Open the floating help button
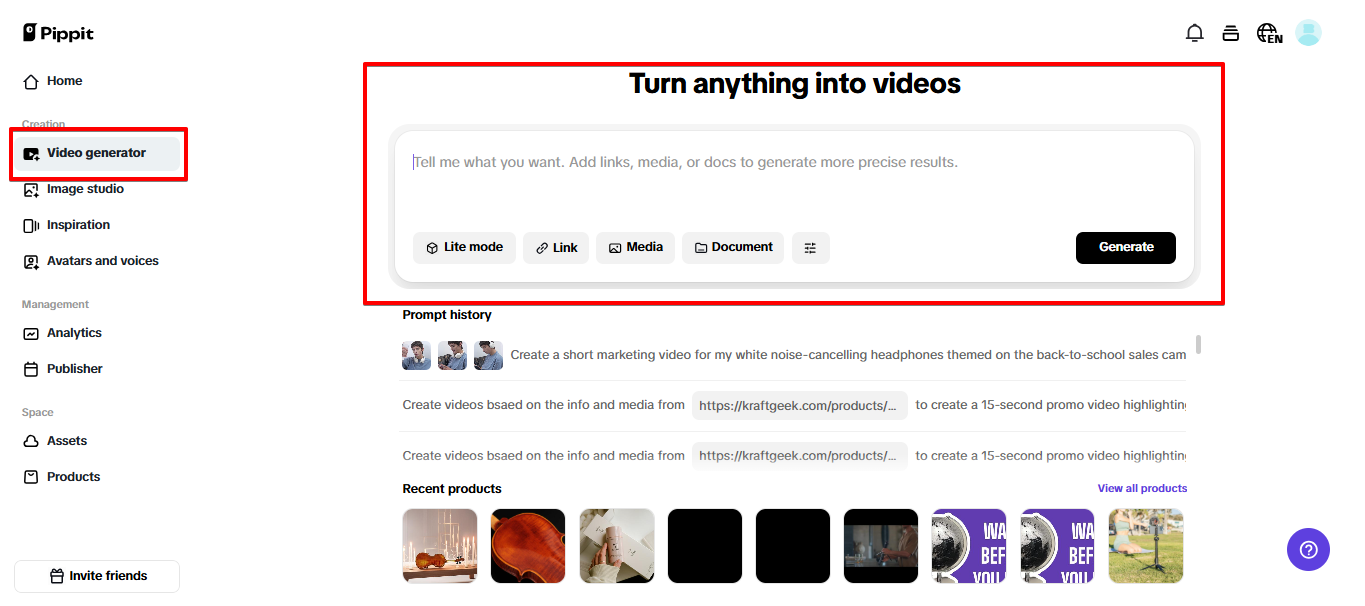The width and height of the screenshot is (1365, 606). coord(1308,549)
